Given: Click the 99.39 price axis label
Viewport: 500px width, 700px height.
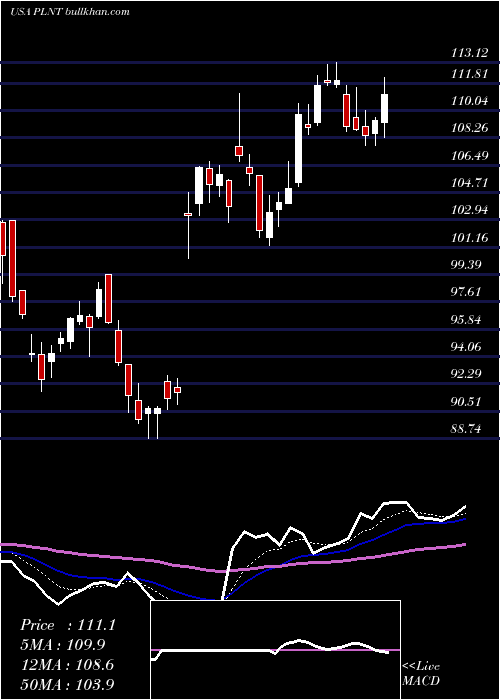Looking at the screenshot, I should click(467, 265).
